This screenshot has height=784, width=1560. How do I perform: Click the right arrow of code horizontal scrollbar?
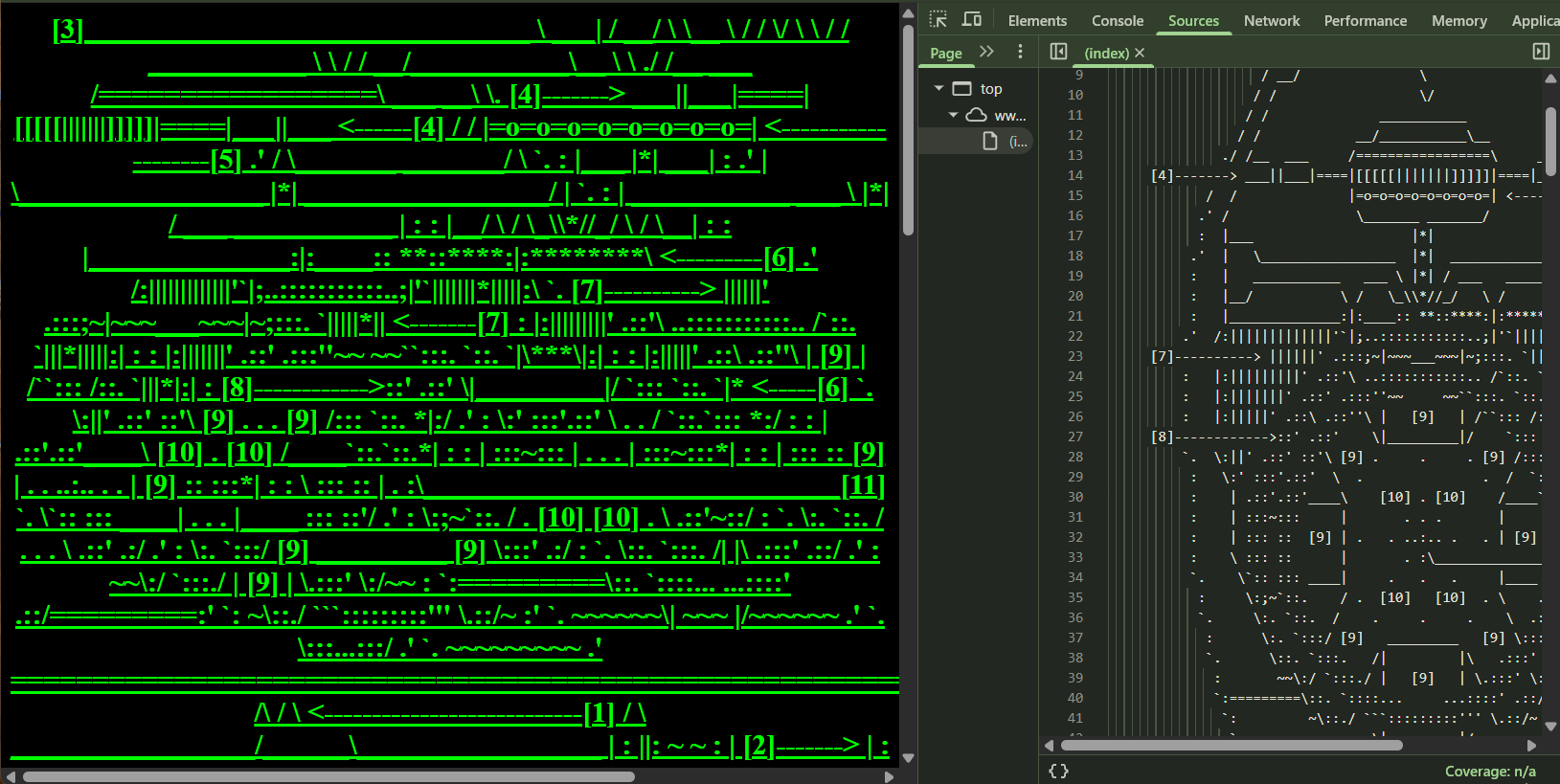[x=1531, y=745]
